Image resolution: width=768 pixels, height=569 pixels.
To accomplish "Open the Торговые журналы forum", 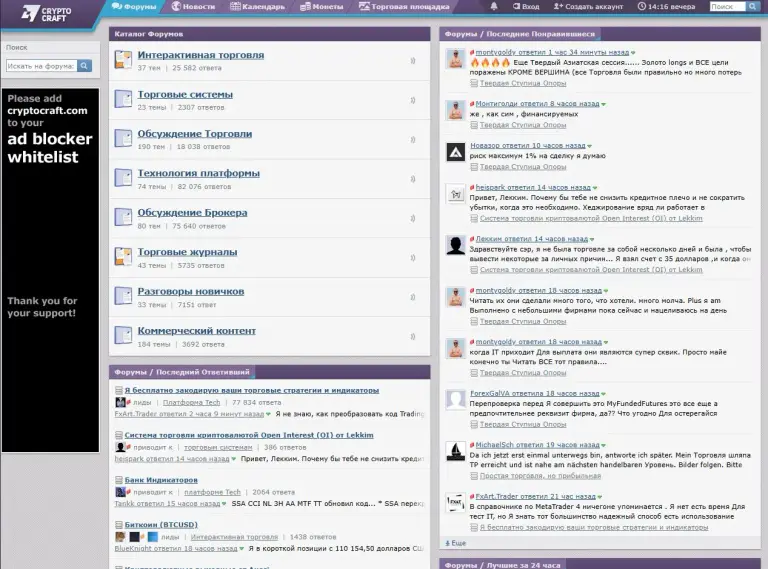I will 188,252.
